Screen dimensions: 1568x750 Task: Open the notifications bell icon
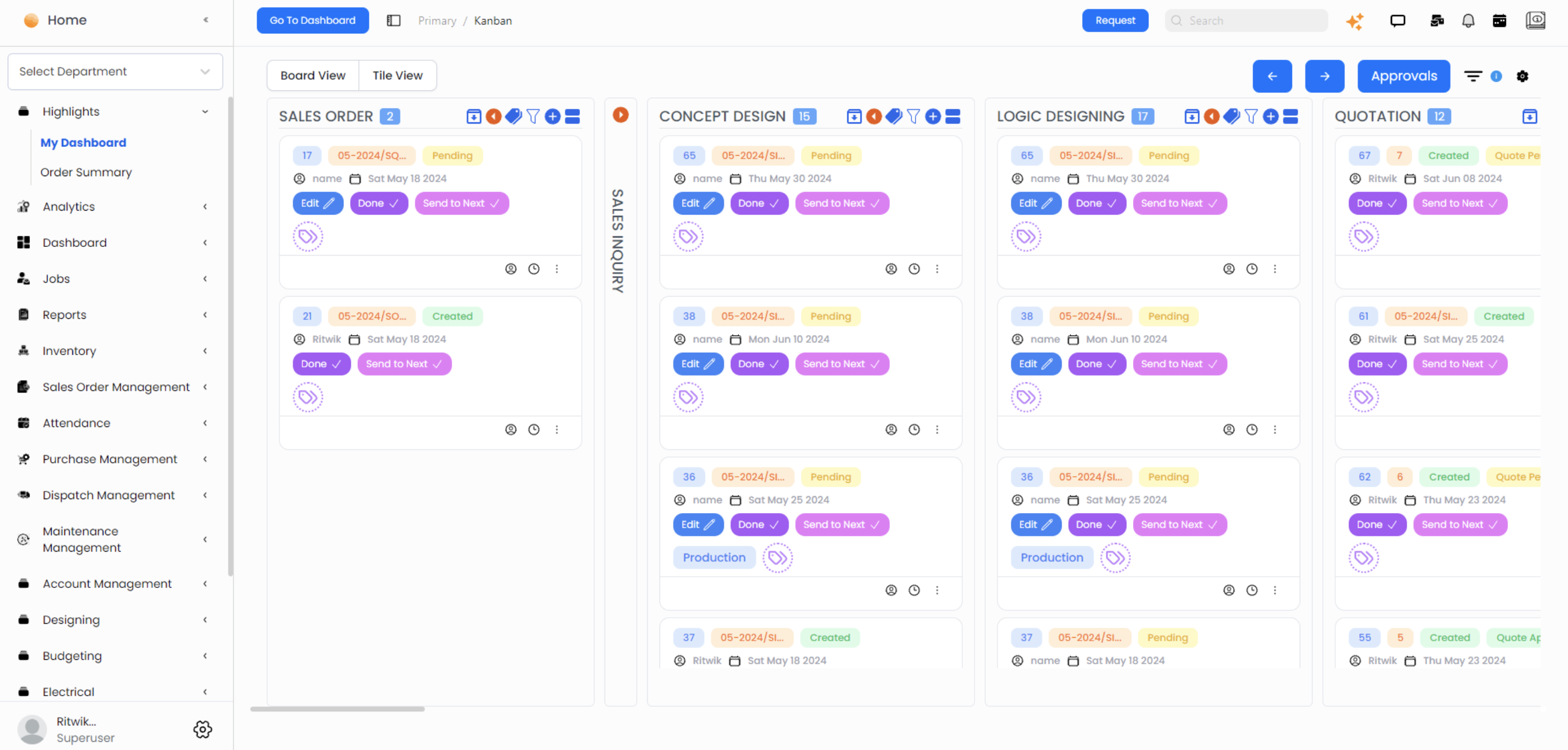(x=1468, y=21)
